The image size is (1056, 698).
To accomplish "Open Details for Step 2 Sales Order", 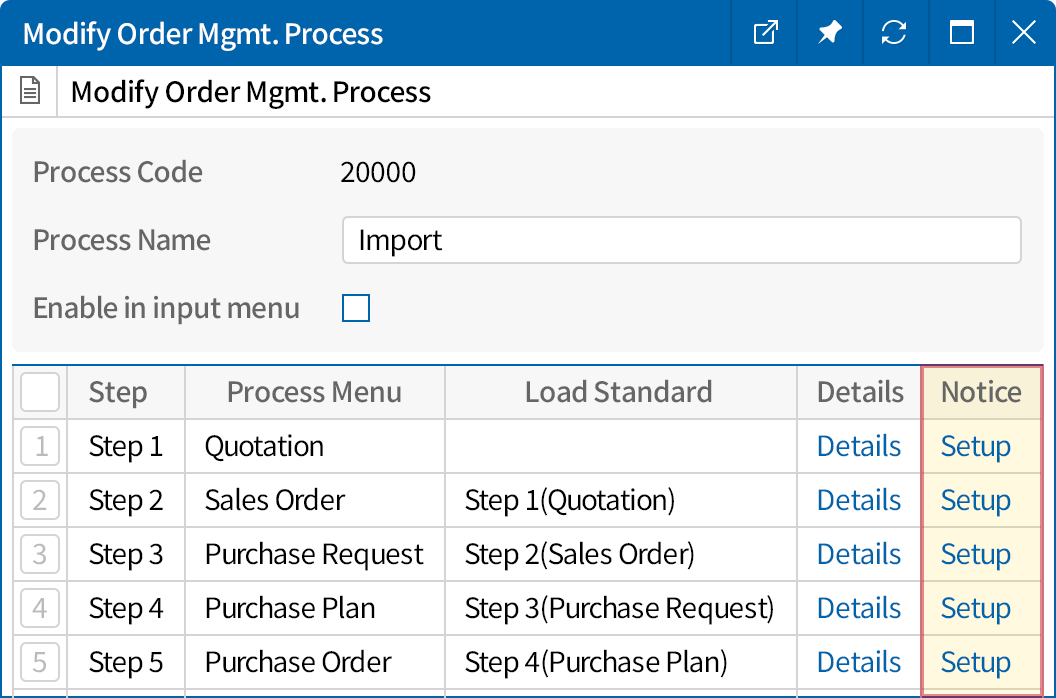I will click(x=858, y=500).
